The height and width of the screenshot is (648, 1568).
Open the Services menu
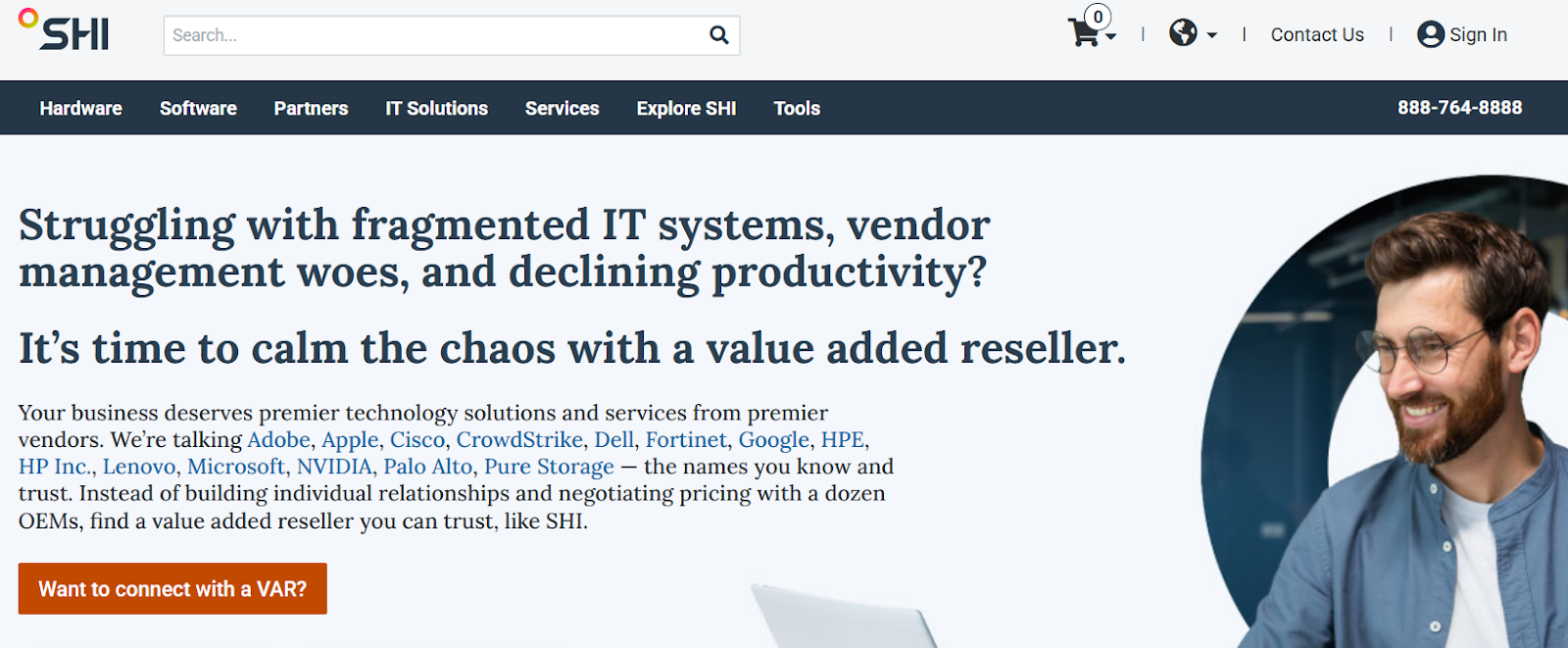click(562, 108)
